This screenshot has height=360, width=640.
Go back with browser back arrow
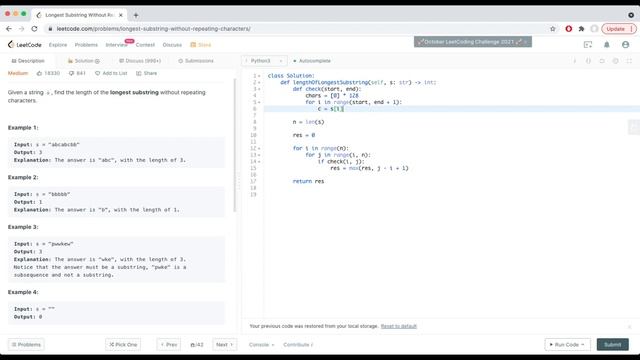[x=9, y=29]
